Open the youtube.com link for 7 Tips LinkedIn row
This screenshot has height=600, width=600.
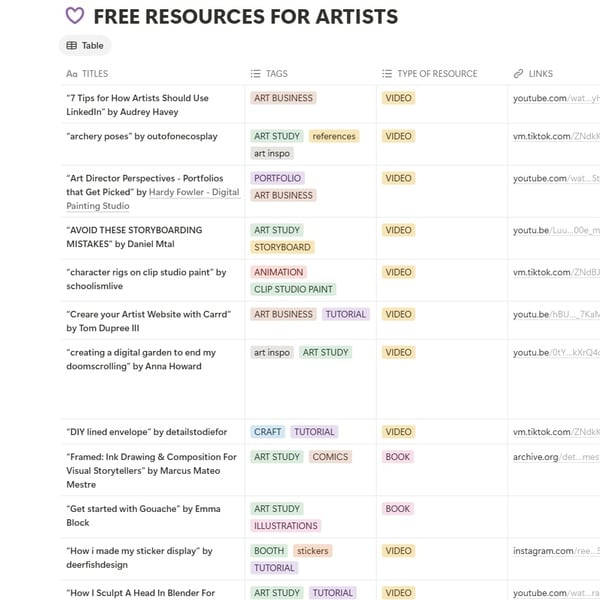(556, 98)
